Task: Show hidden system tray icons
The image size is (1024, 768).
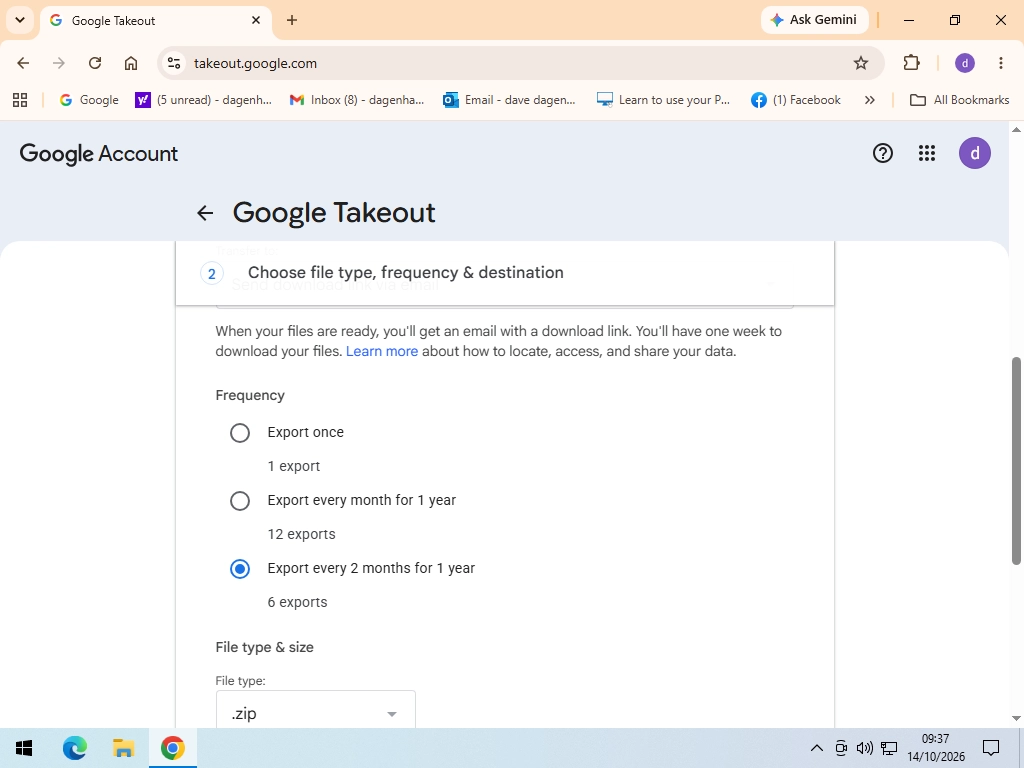Action: pyautogui.click(x=816, y=748)
